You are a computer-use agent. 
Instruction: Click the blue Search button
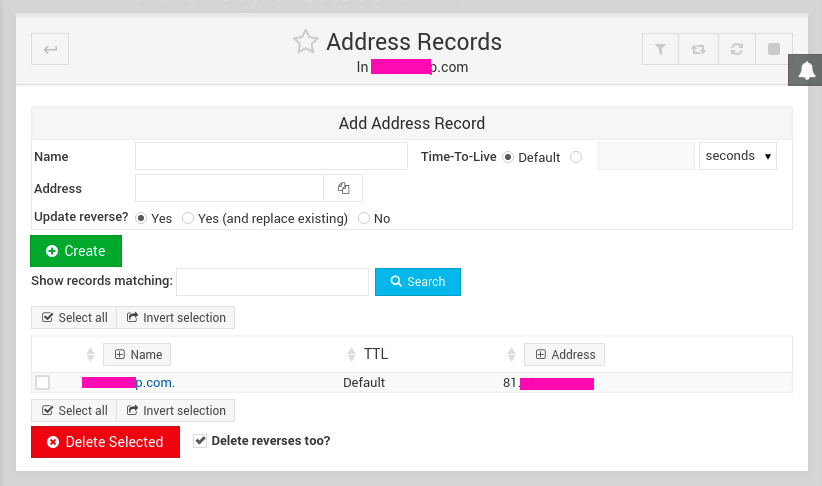[417, 282]
